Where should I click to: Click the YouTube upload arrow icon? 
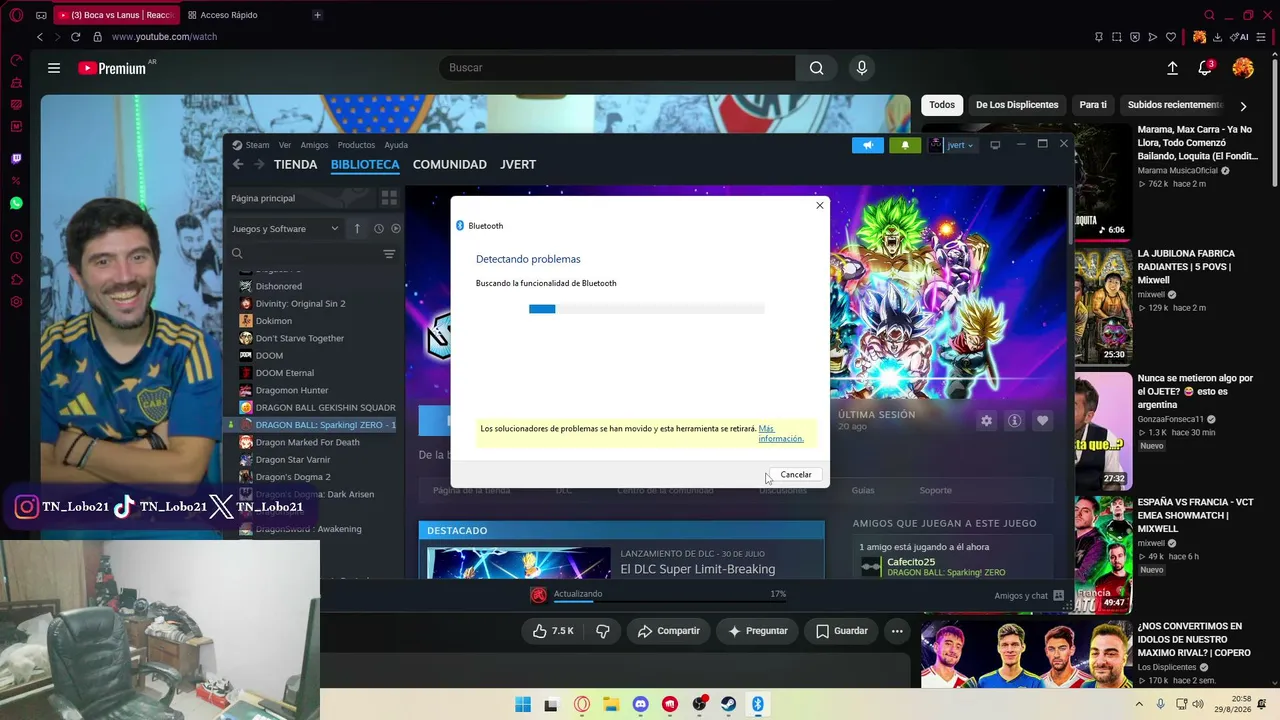[x=1172, y=68]
